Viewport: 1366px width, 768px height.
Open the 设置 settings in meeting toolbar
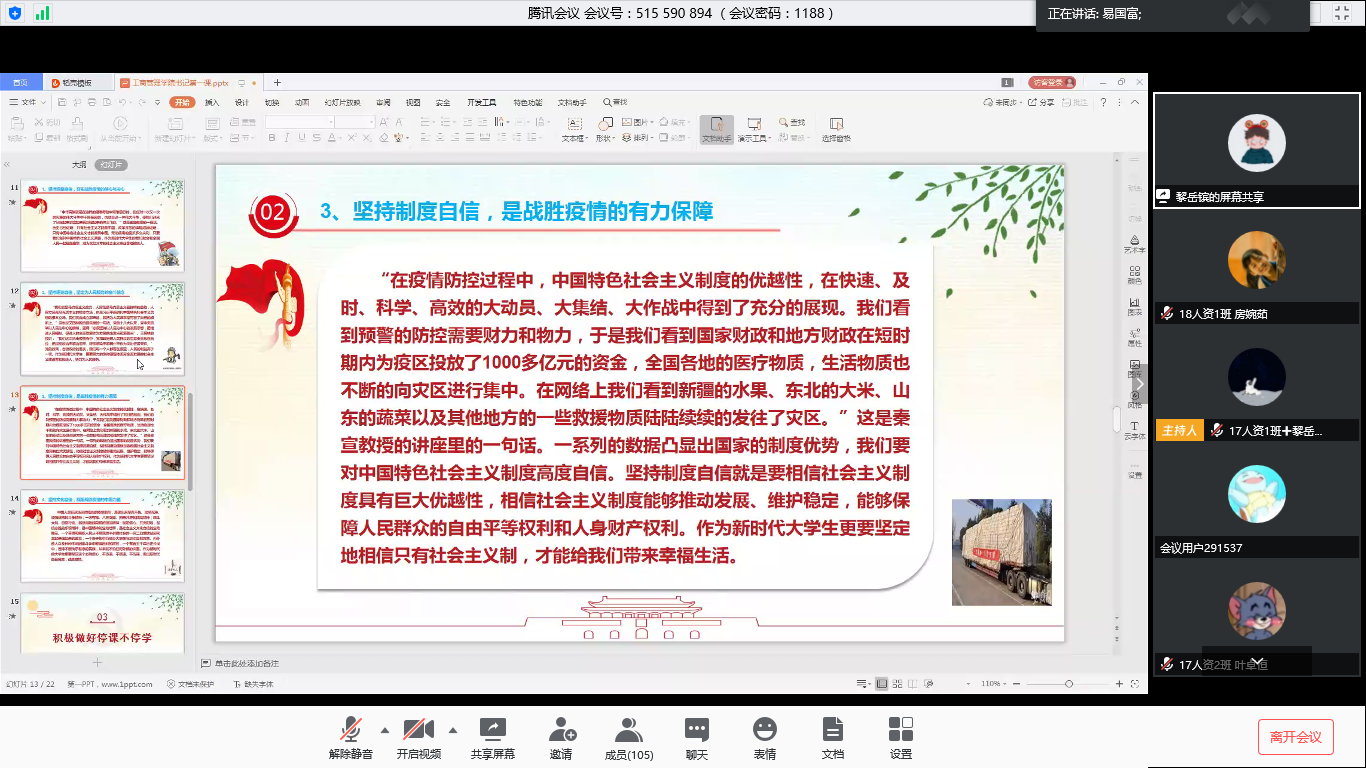900,735
